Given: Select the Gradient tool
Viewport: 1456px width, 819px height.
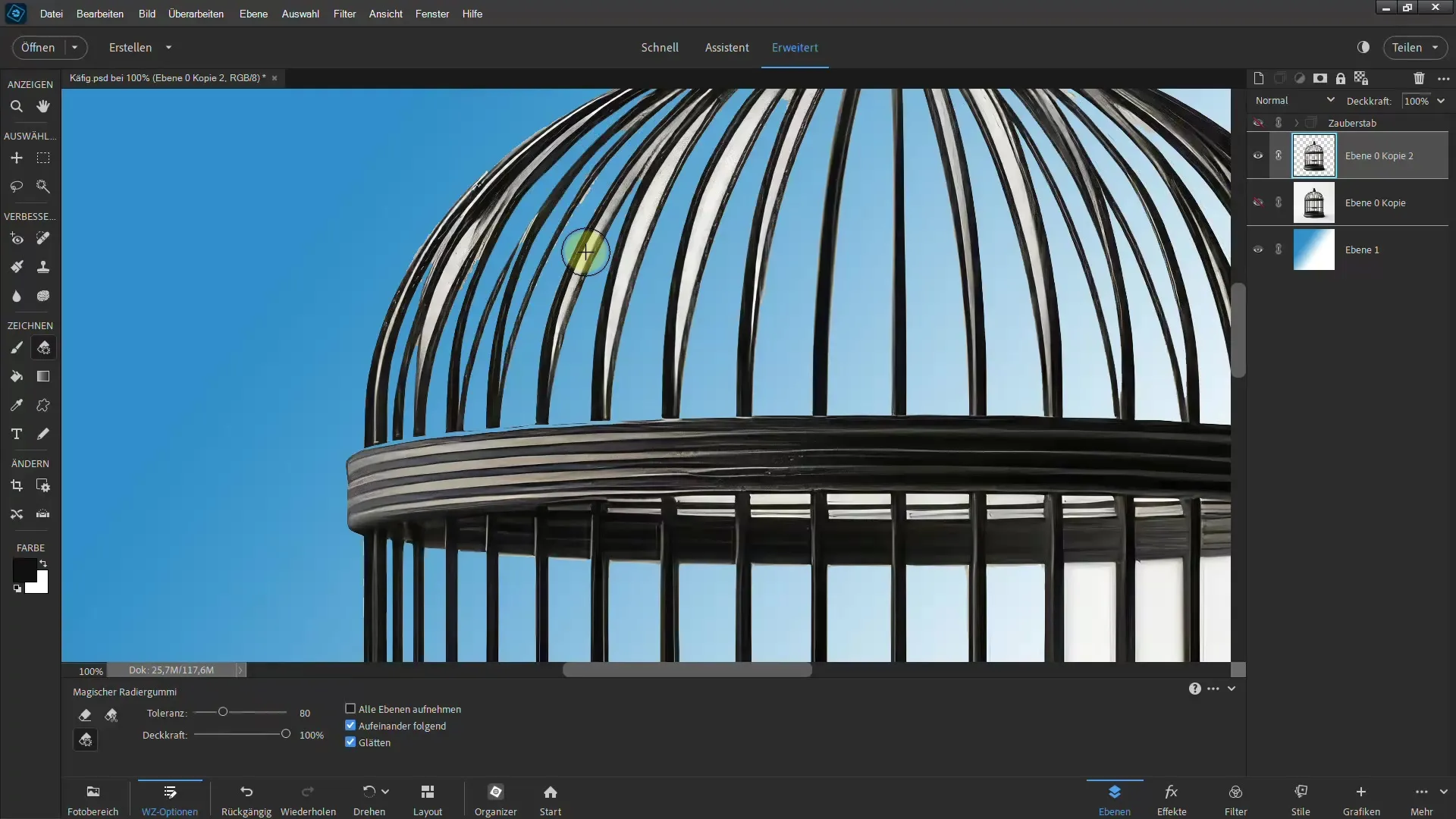Looking at the screenshot, I should 43,376.
